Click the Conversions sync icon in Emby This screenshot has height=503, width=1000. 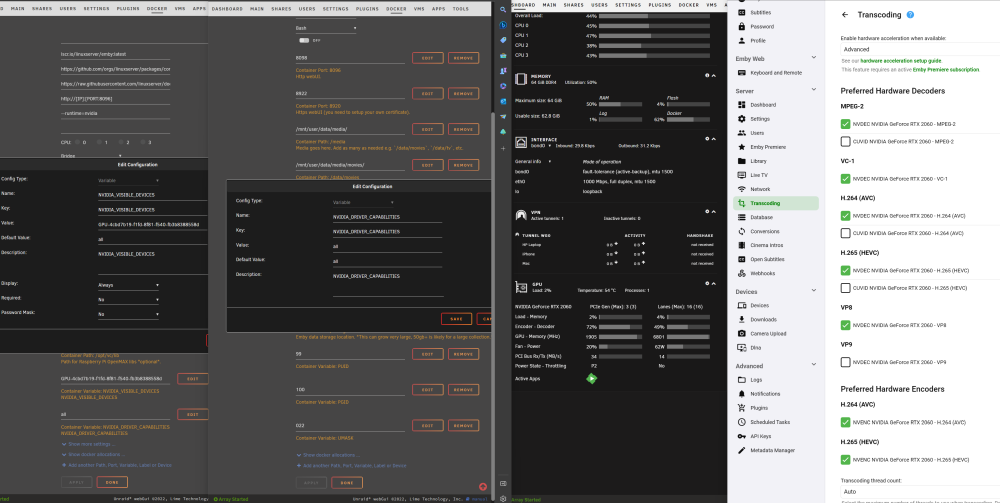pyautogui.click(x=741, y=231)
